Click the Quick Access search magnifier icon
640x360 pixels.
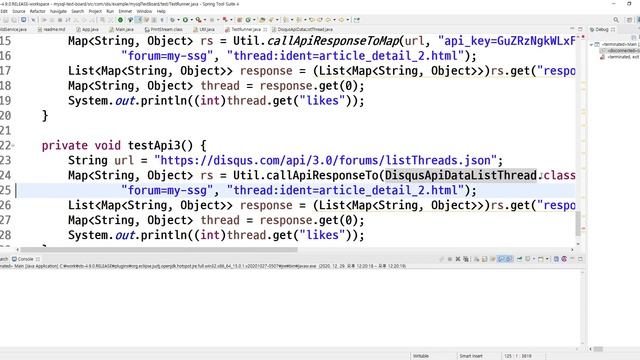click(x=616, y=20)
